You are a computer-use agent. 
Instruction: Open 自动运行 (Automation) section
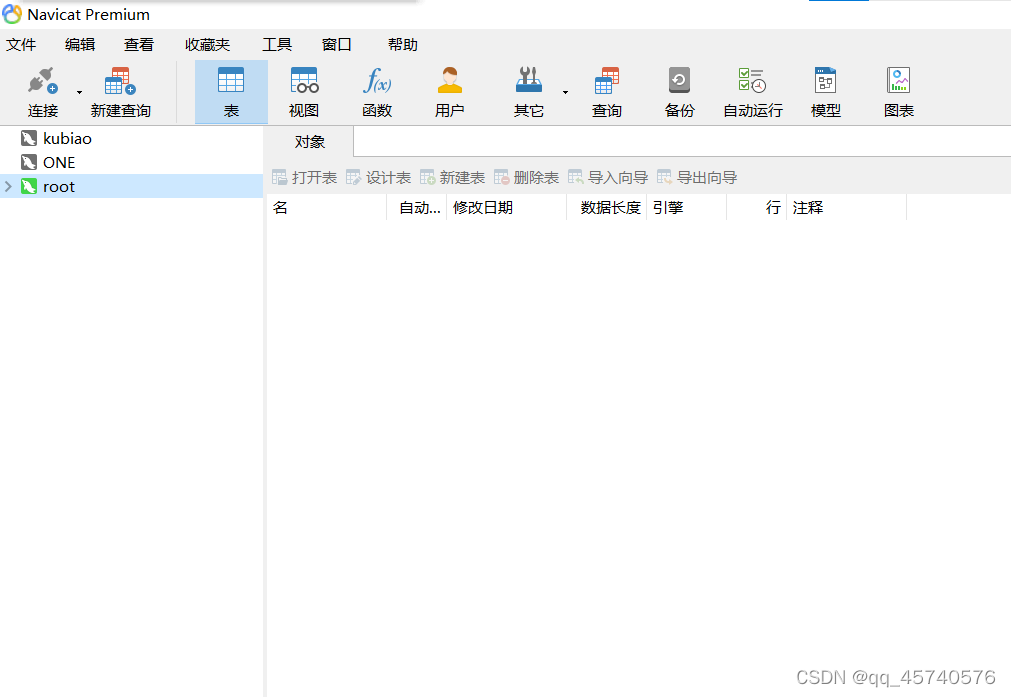coord(752,90)
